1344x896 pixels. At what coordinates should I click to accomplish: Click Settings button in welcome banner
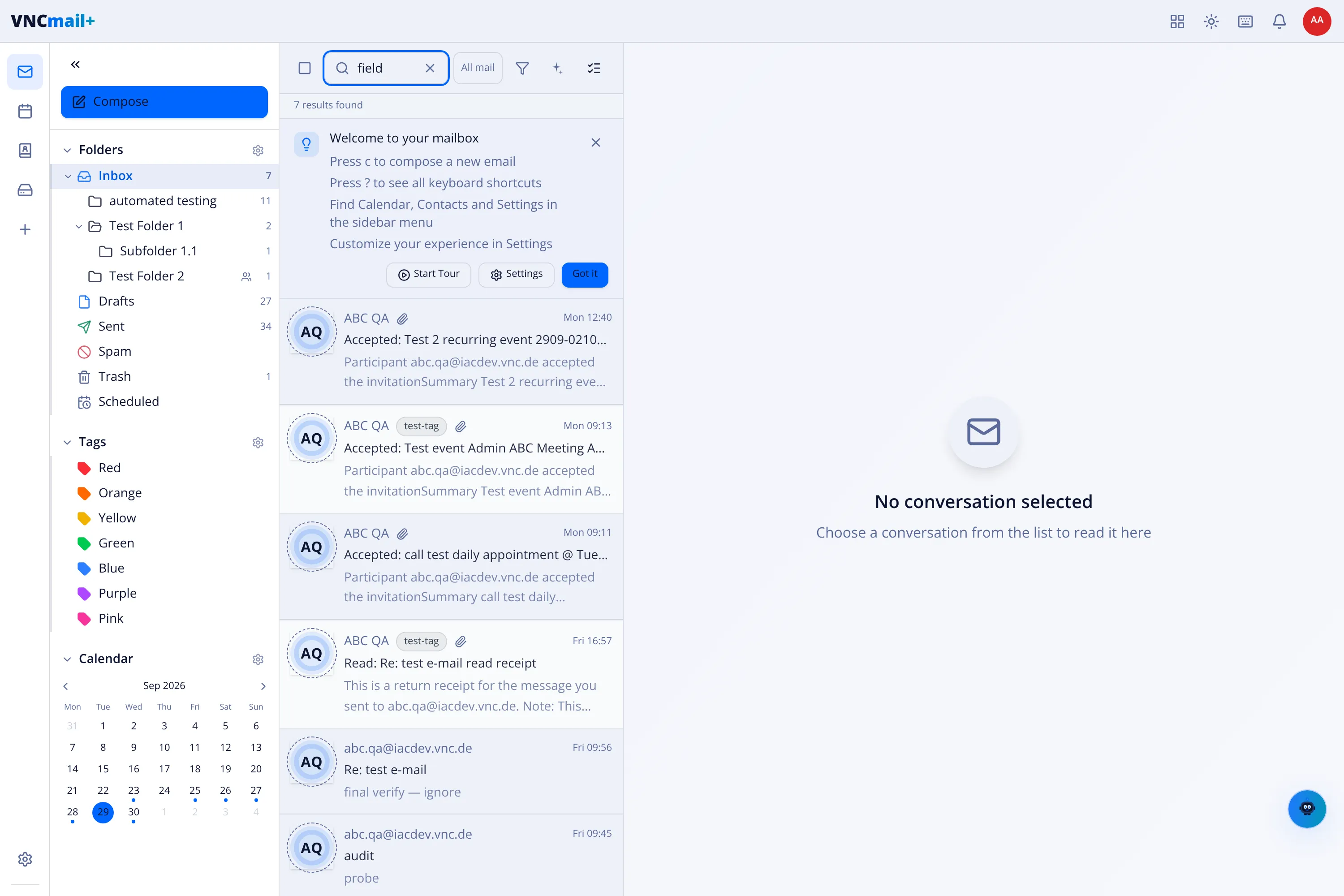point(517,274)
